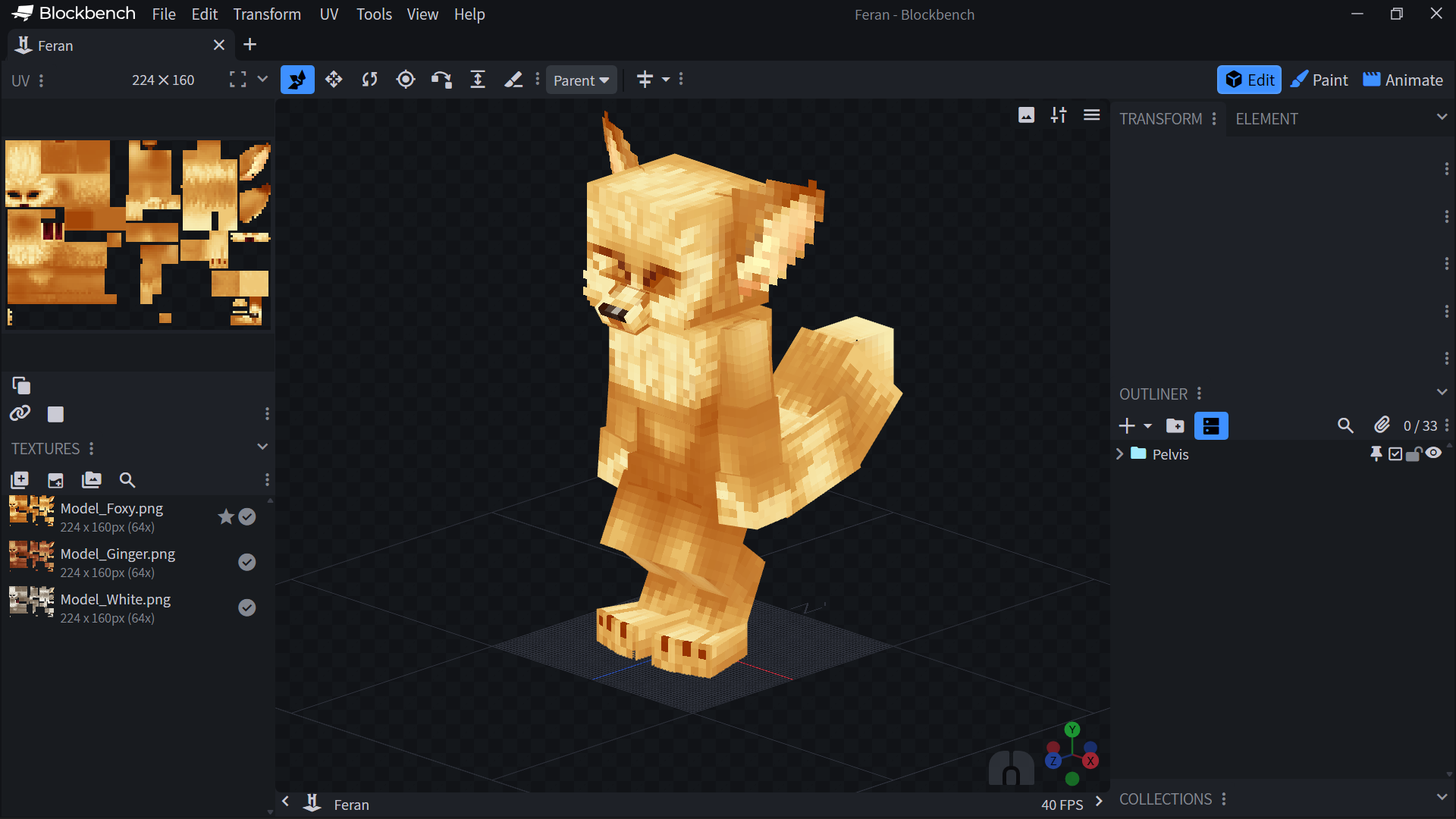
Task: Switch to Paint mode
Action: 1319,80
